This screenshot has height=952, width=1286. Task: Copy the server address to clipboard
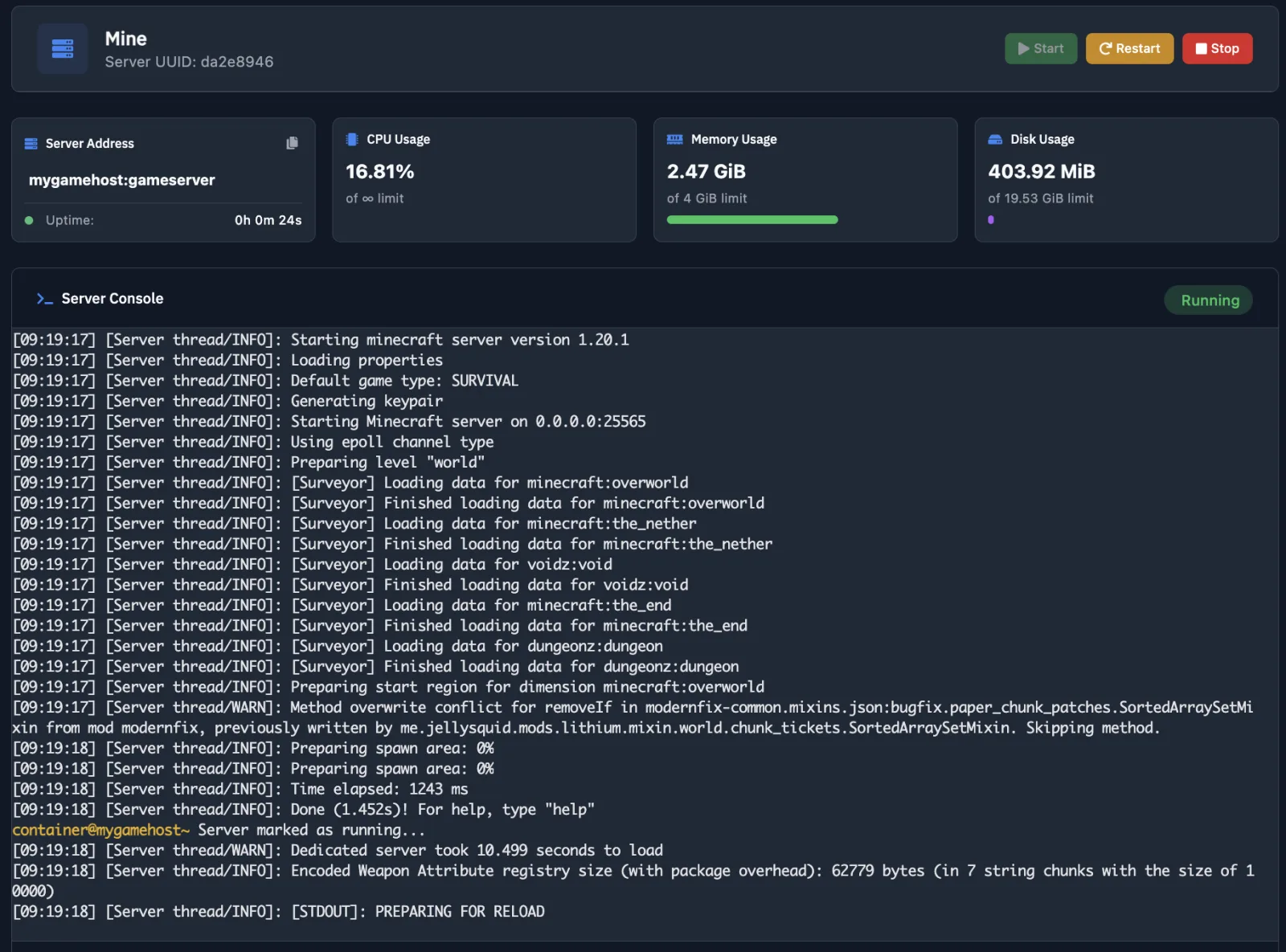[x=291, y=143]
